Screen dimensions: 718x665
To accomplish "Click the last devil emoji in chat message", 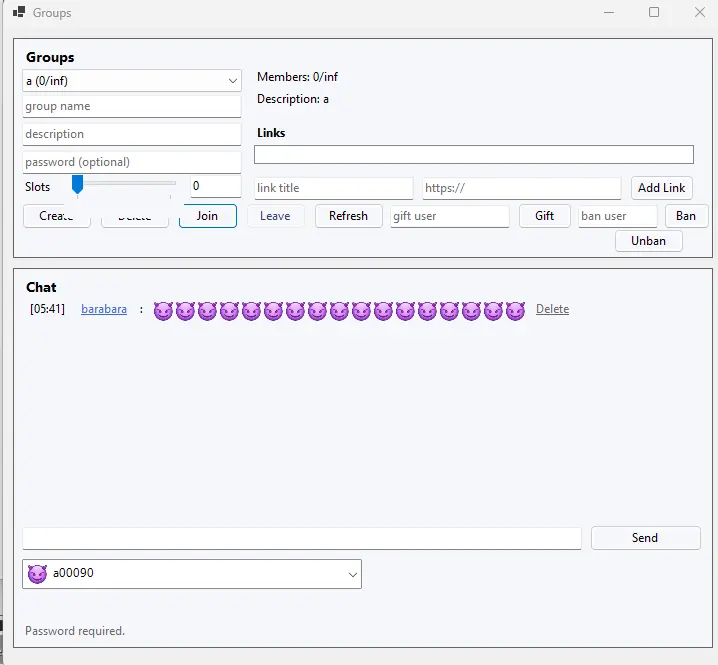I will 515,311.
